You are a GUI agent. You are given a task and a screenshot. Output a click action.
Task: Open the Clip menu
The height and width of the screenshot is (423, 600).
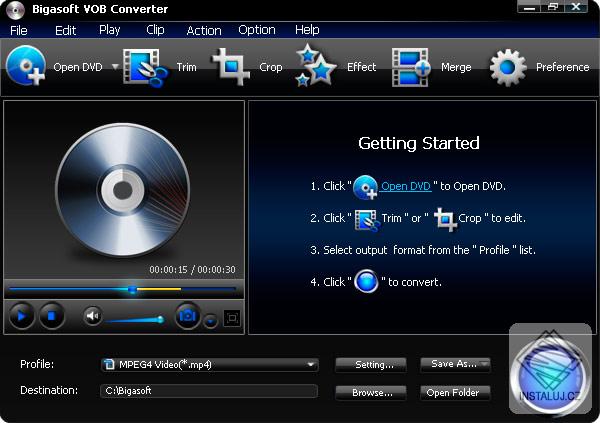click(x=155, y=30)
